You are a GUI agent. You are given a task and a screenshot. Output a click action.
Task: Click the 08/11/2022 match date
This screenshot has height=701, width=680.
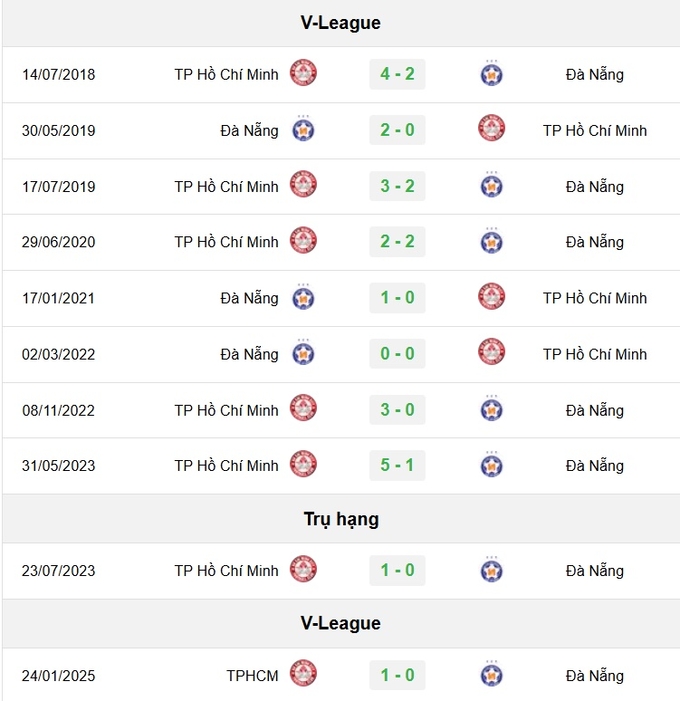[59, 410]
